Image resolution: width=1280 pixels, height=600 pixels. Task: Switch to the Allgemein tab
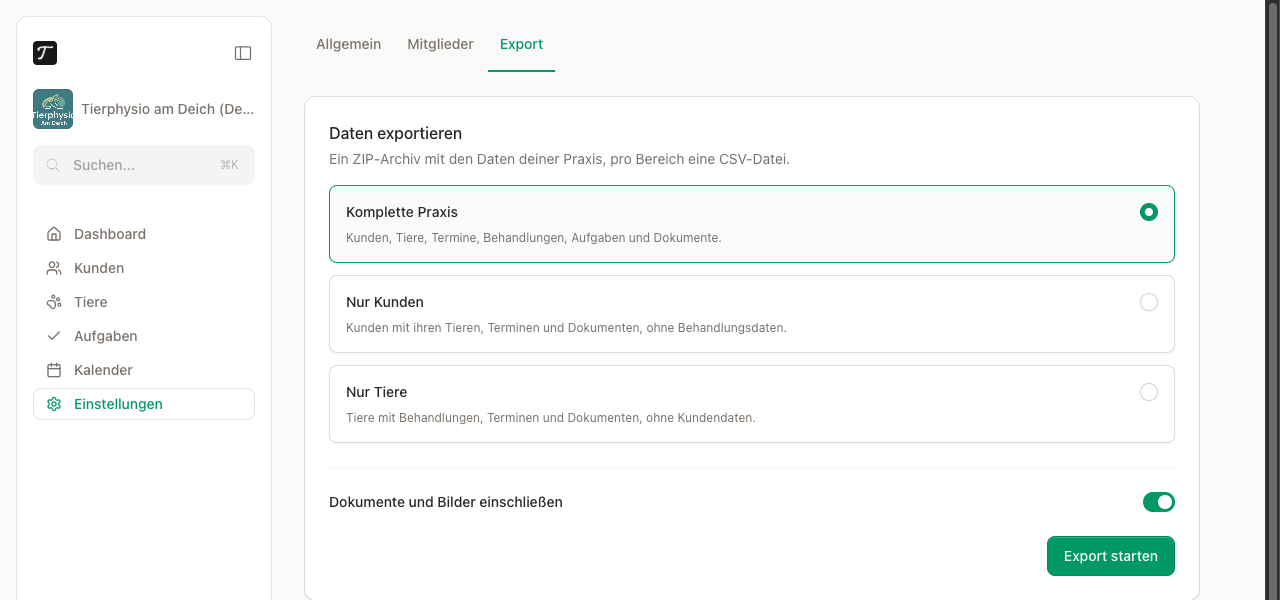[x=348, y=44]
